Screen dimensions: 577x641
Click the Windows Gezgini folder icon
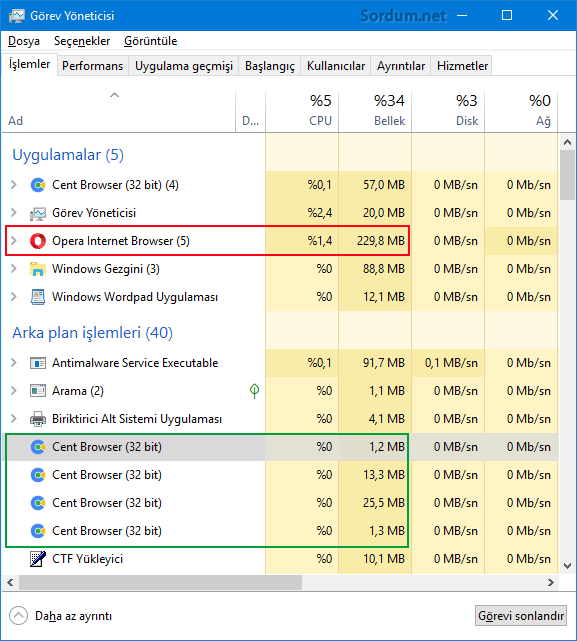pyautogui.click(x=38, y=269)
